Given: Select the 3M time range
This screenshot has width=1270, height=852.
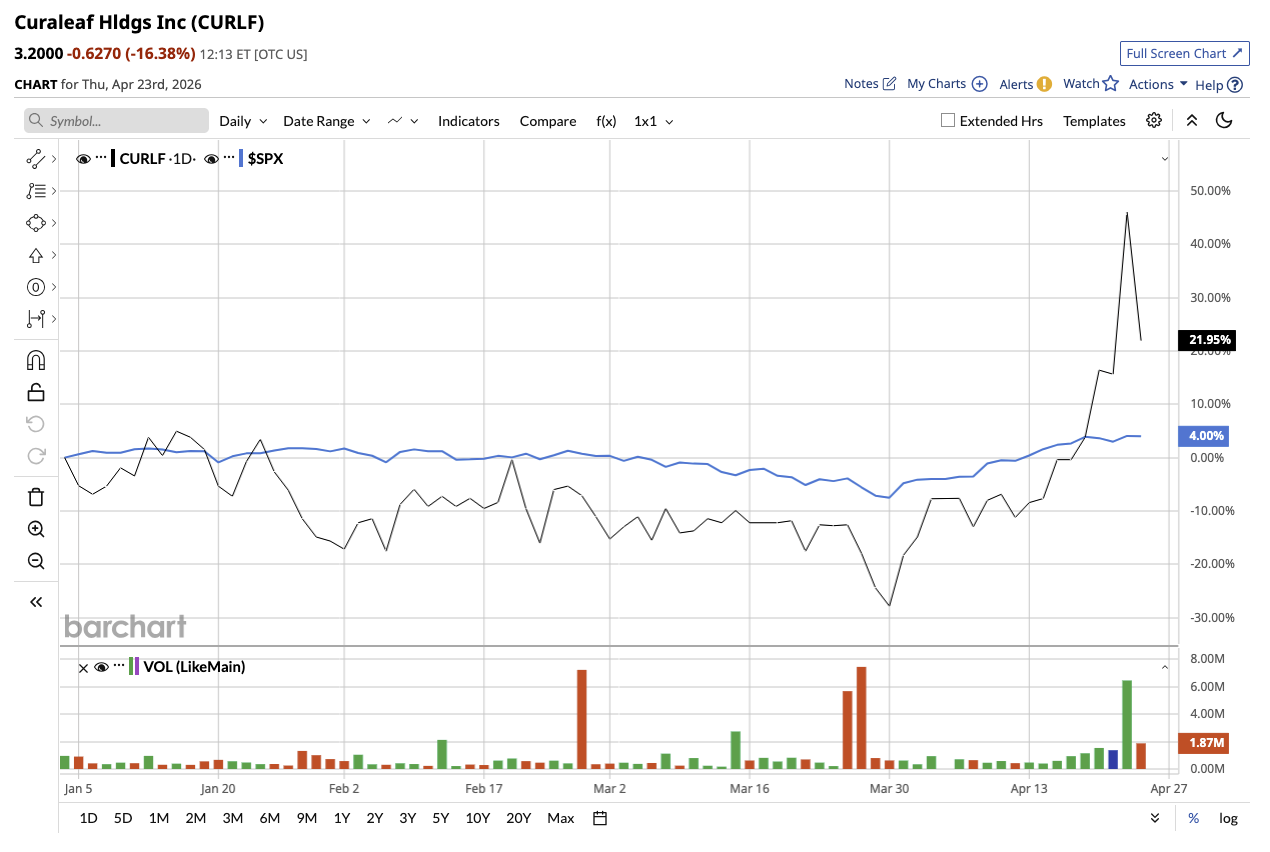Looking at the screenshot, I should click(232, 818).
